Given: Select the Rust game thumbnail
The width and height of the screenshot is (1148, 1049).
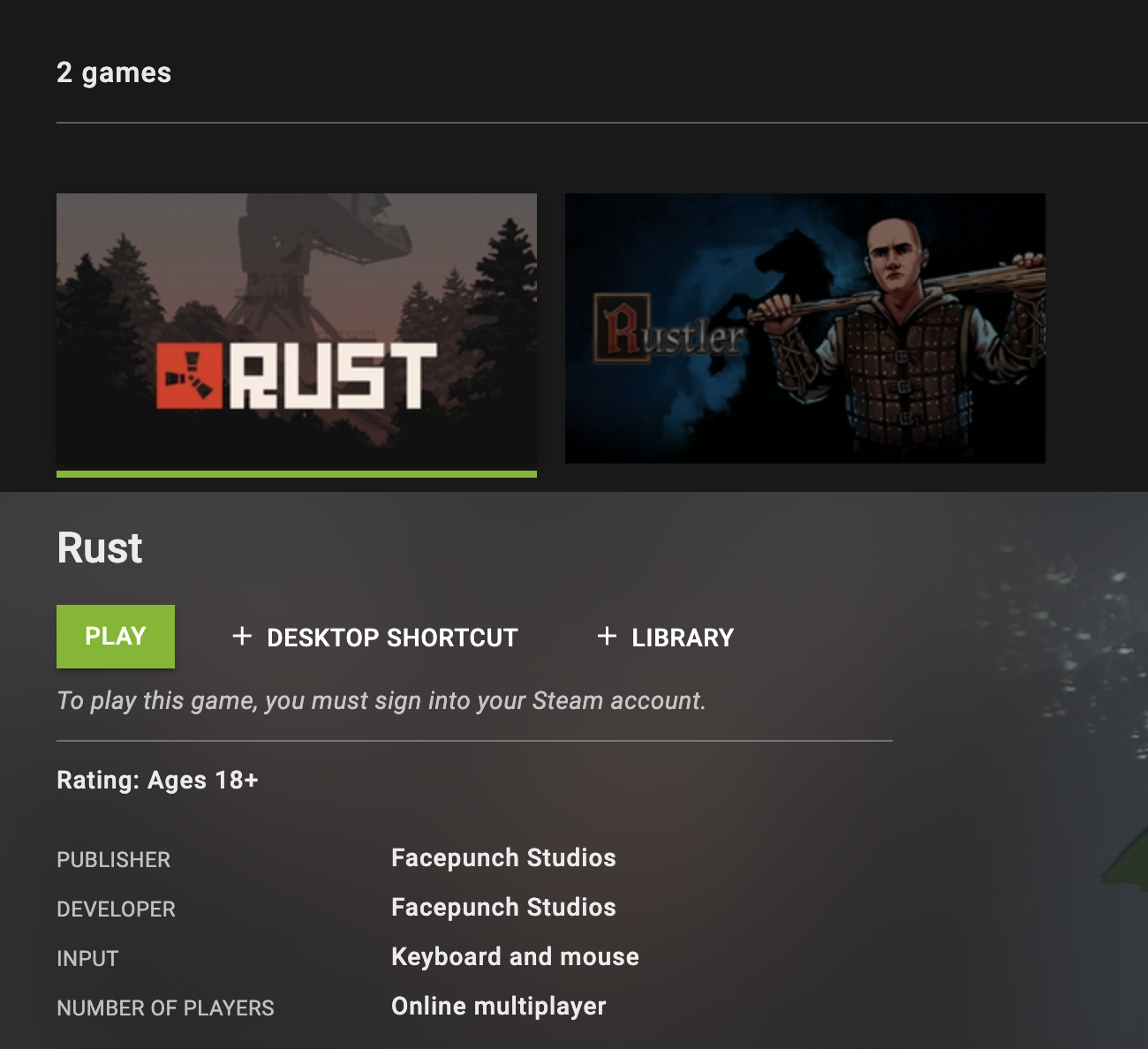Looking at the screenshot, I should pos(297,332).
